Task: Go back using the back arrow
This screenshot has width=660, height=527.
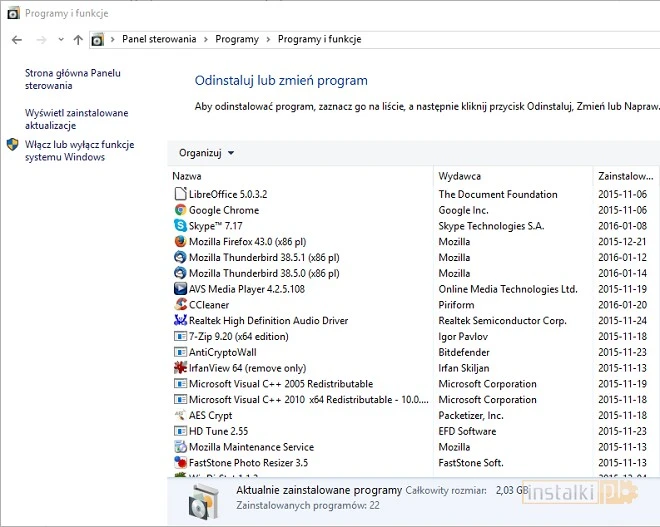Action: 17,40
